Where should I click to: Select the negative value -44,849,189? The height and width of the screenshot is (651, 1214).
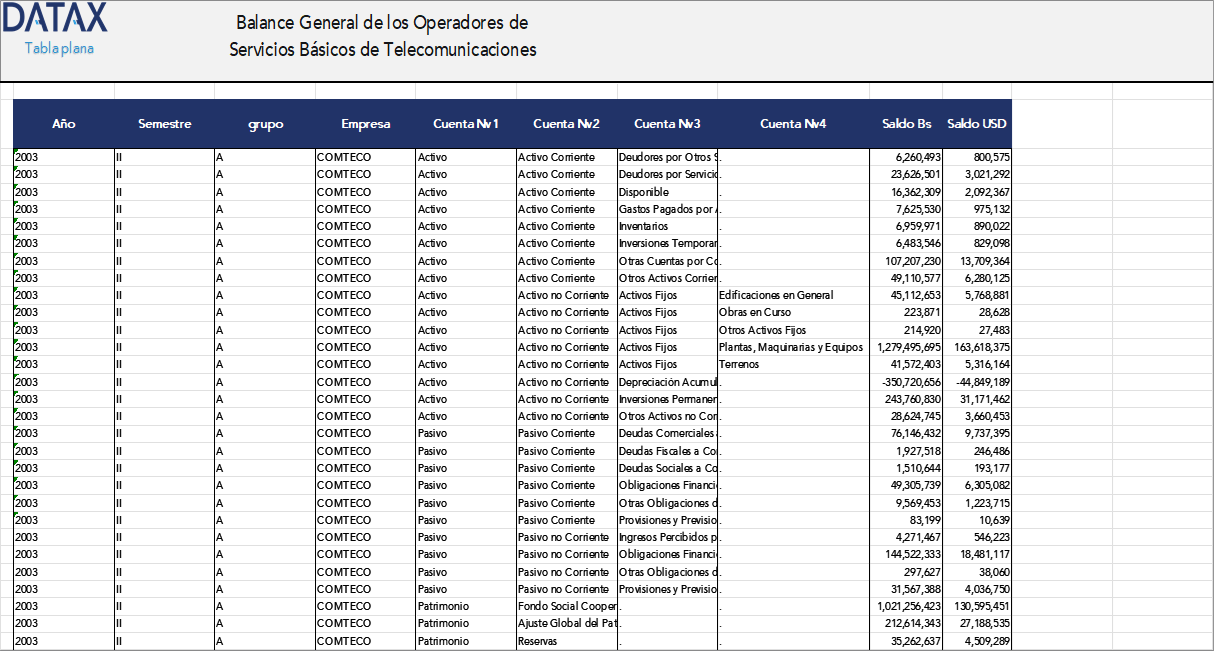point(977,382)
